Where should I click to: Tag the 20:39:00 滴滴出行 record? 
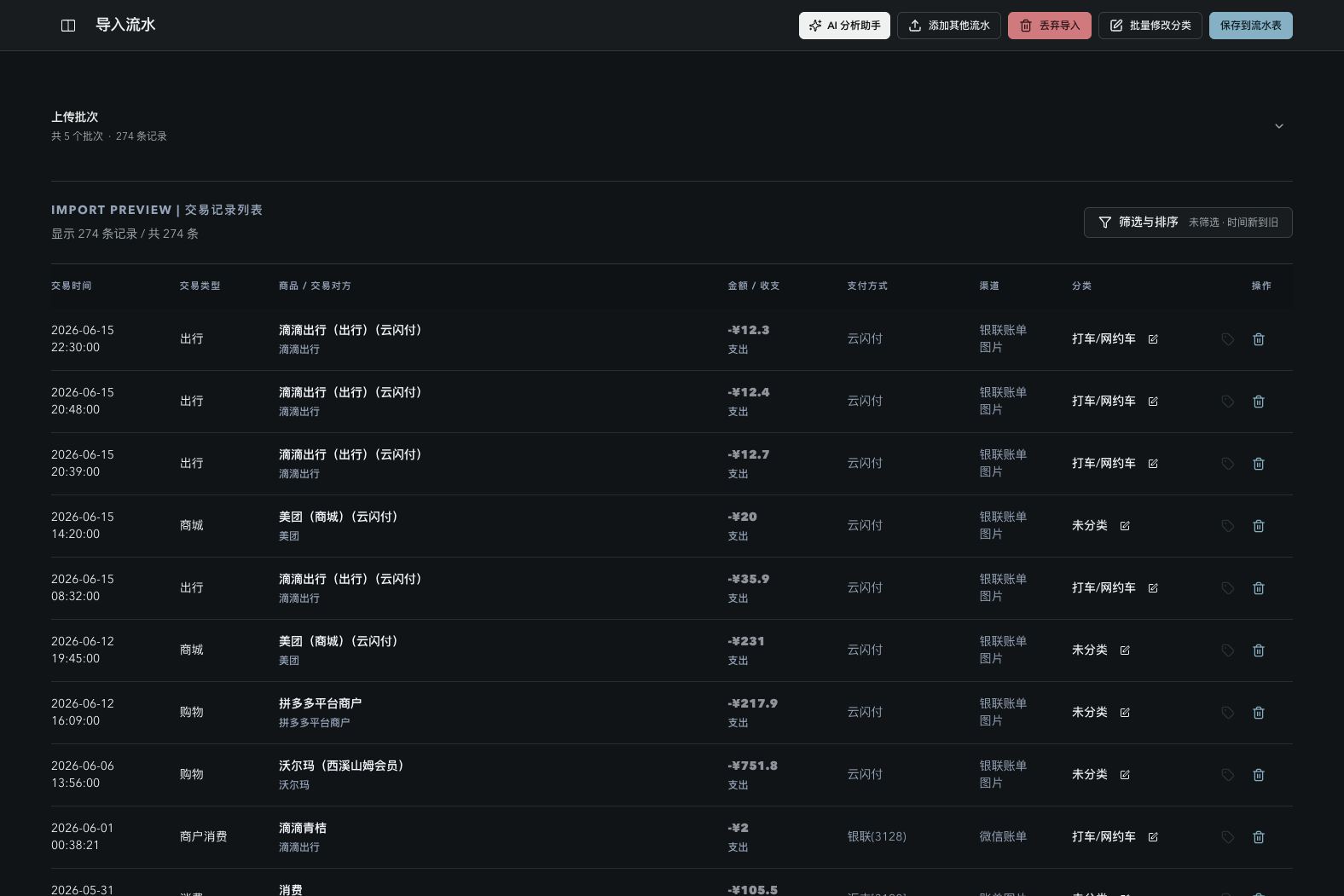pos(1227,464)
